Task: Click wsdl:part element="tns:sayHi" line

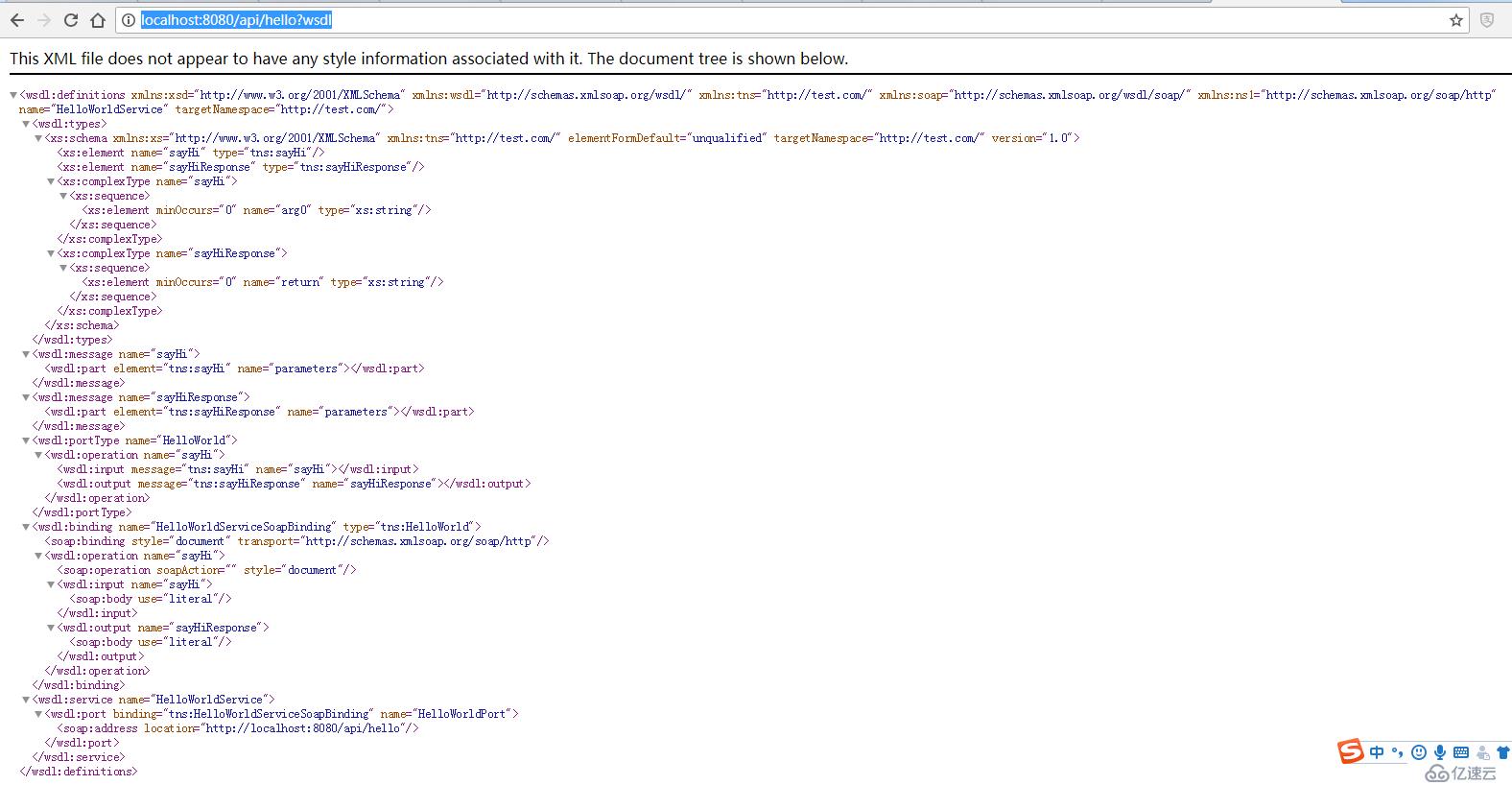Action: (x=234, y=369)
